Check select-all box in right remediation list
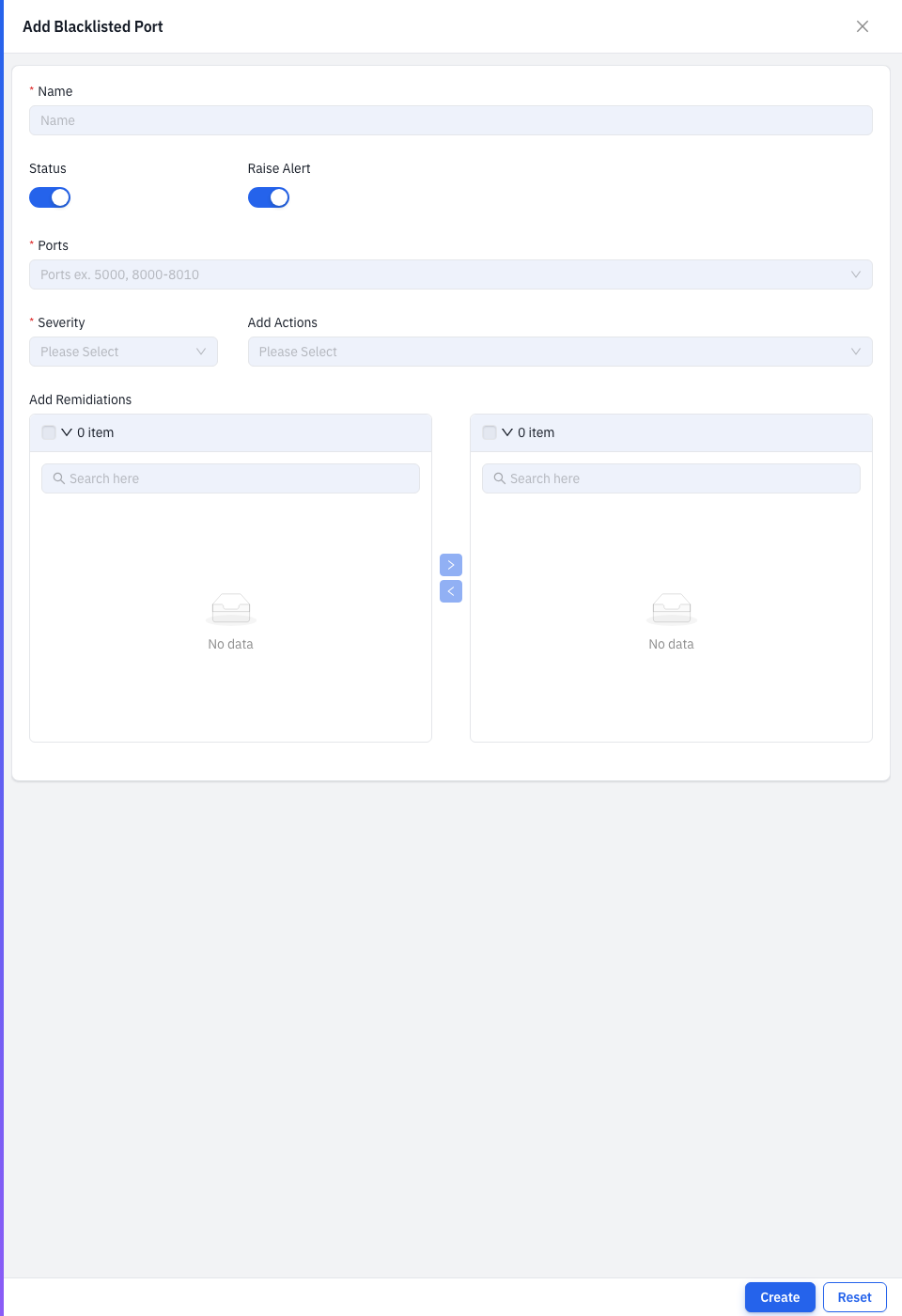This screenshot has width=902, height=1316. tap(490, 432)
